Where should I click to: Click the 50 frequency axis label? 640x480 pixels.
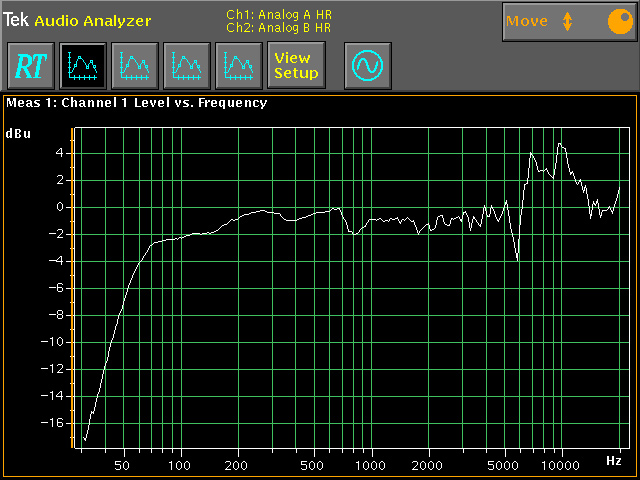click(x=122, y=467)
